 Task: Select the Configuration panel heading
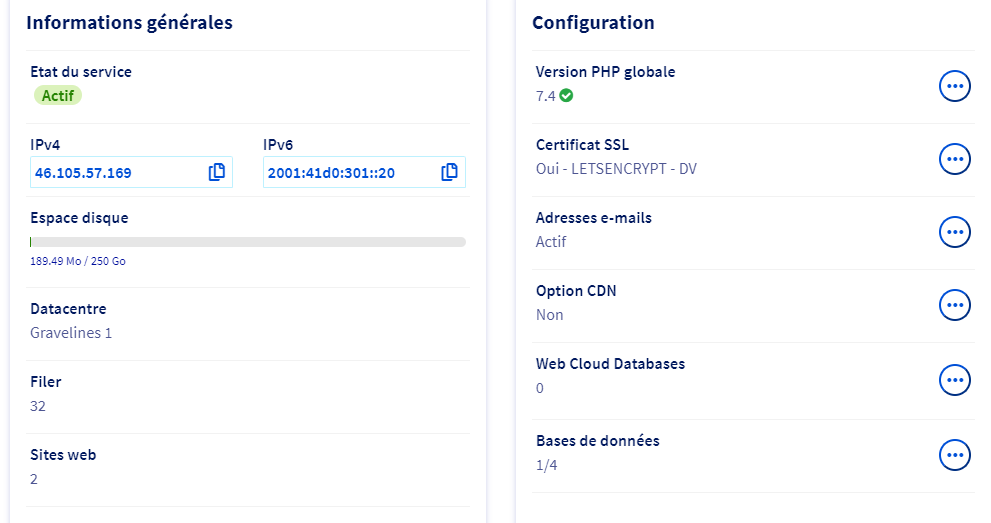pos(593,22)
